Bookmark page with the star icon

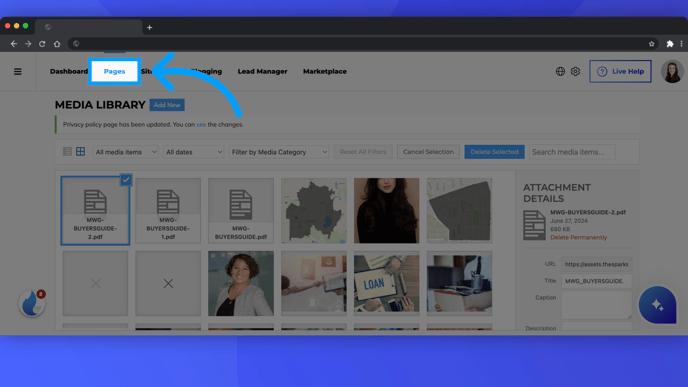click(x=652, y=43)
